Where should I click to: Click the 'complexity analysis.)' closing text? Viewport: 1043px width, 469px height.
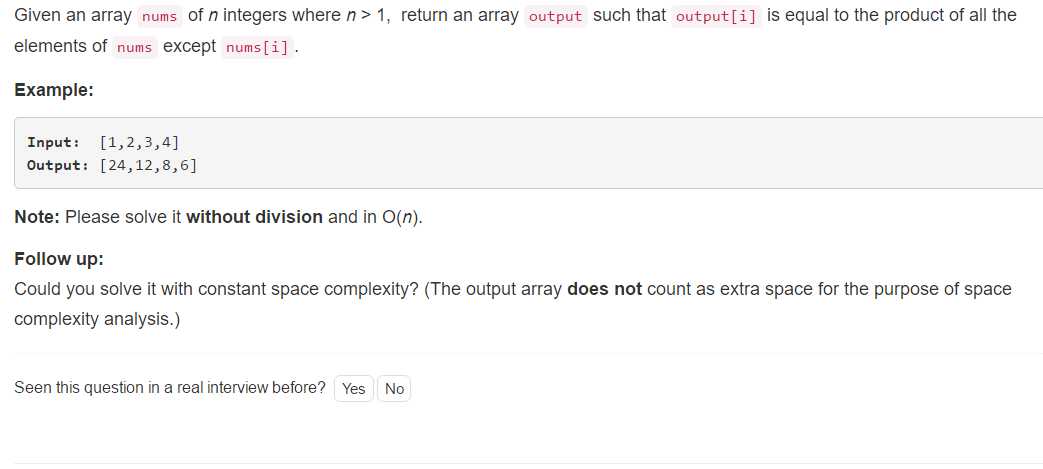(x=97, y=319)
